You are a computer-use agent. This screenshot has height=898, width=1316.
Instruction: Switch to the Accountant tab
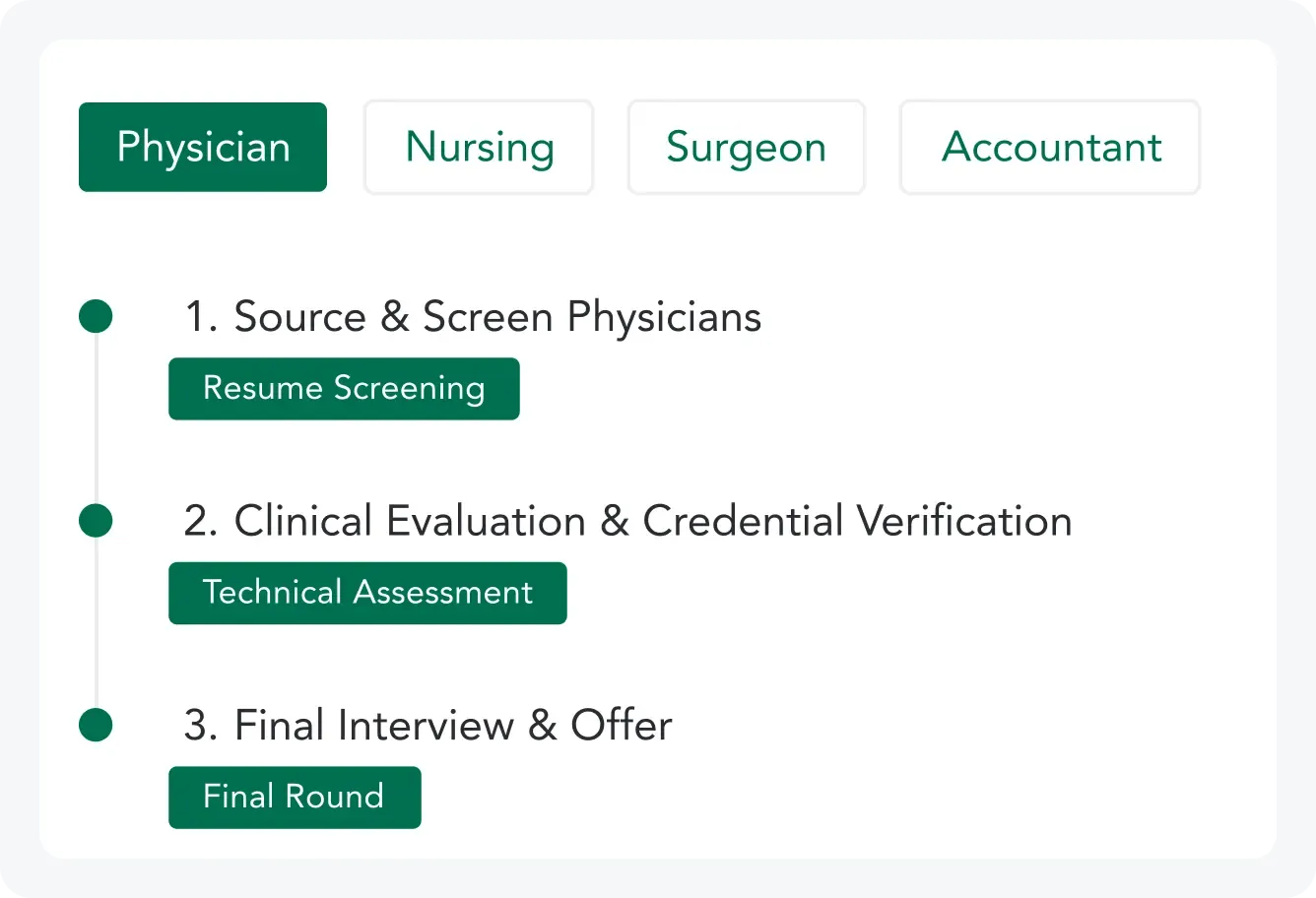1050,148
